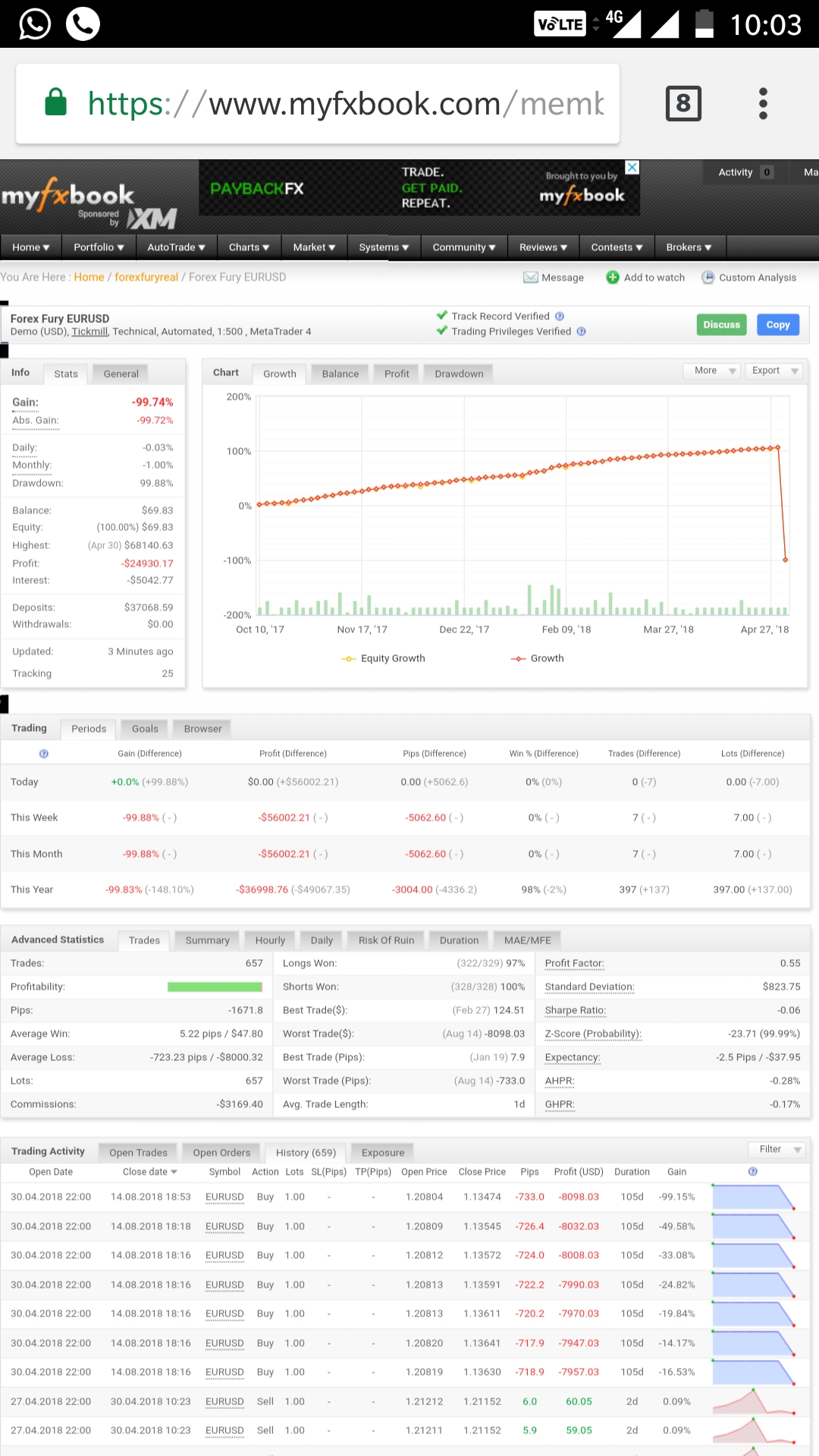
Task: Open the Contests dropdown menu
Action: coord(617,247)
